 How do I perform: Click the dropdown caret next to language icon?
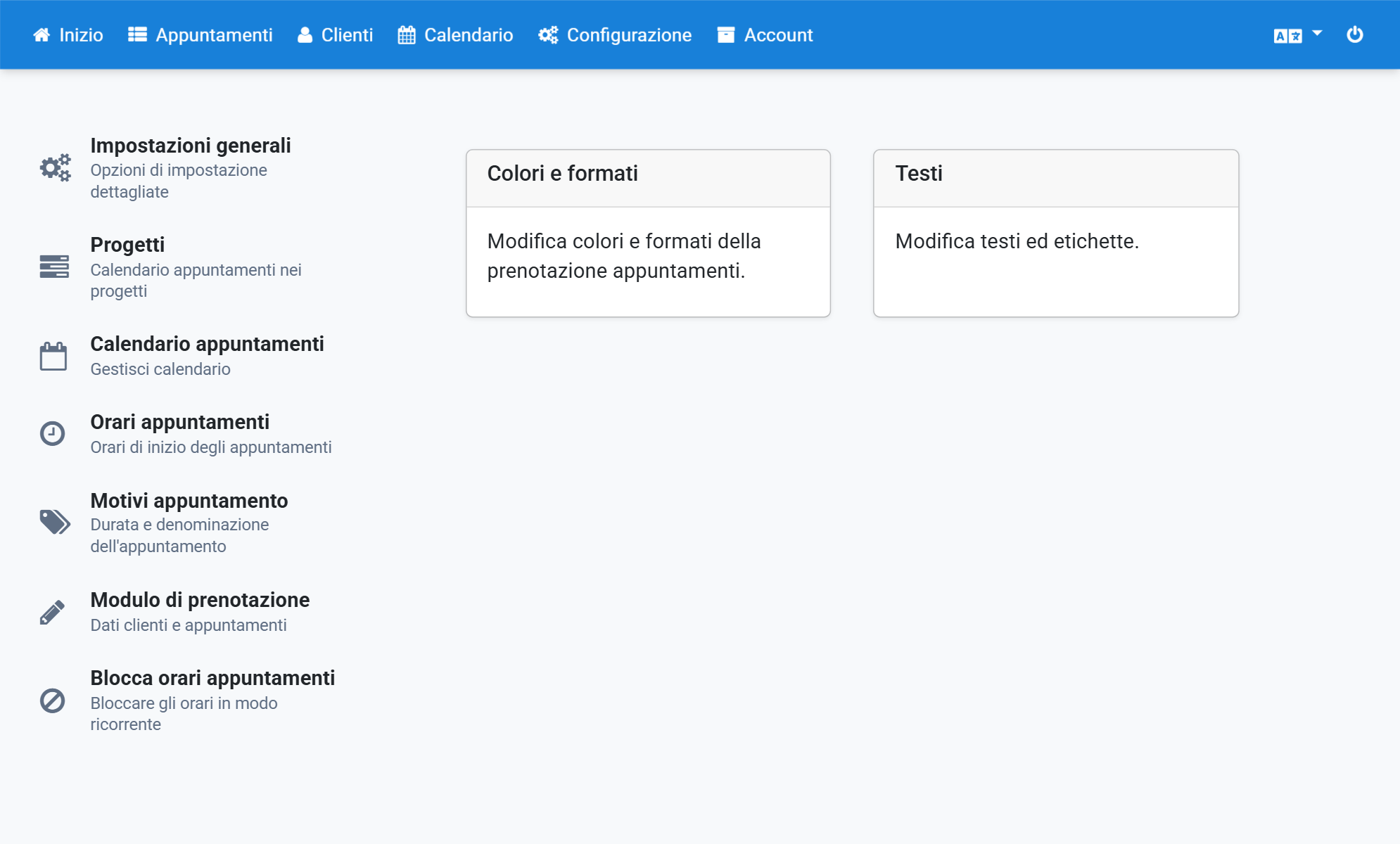(x=1317, y=33)
